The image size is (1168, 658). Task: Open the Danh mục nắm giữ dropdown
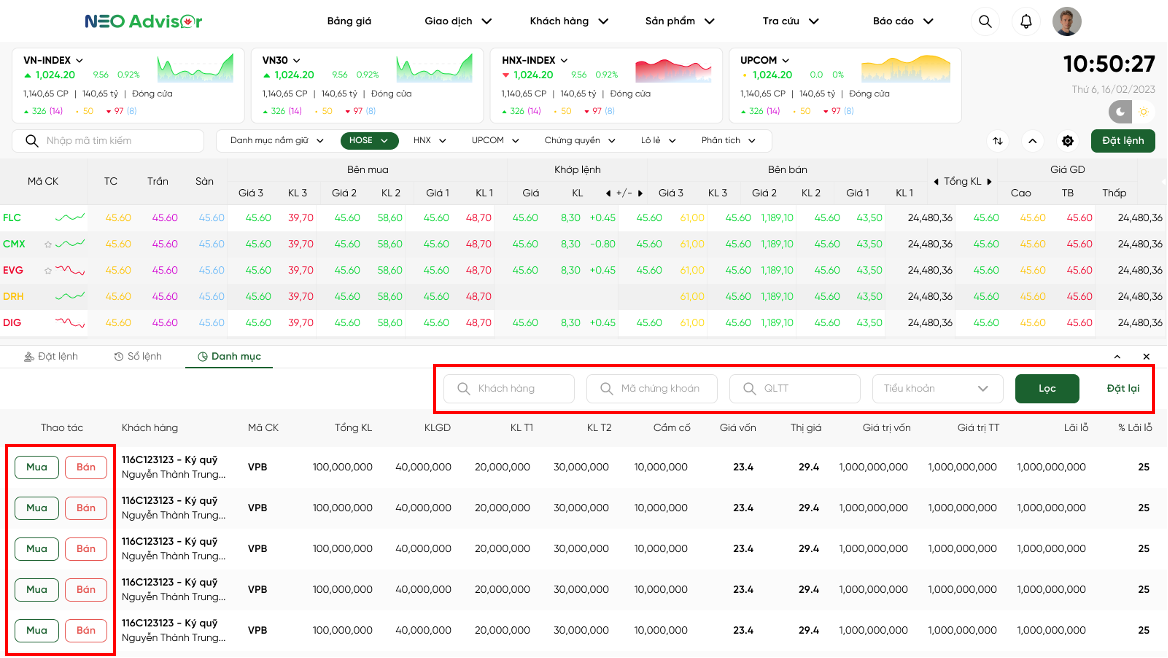tap(276, 141)
